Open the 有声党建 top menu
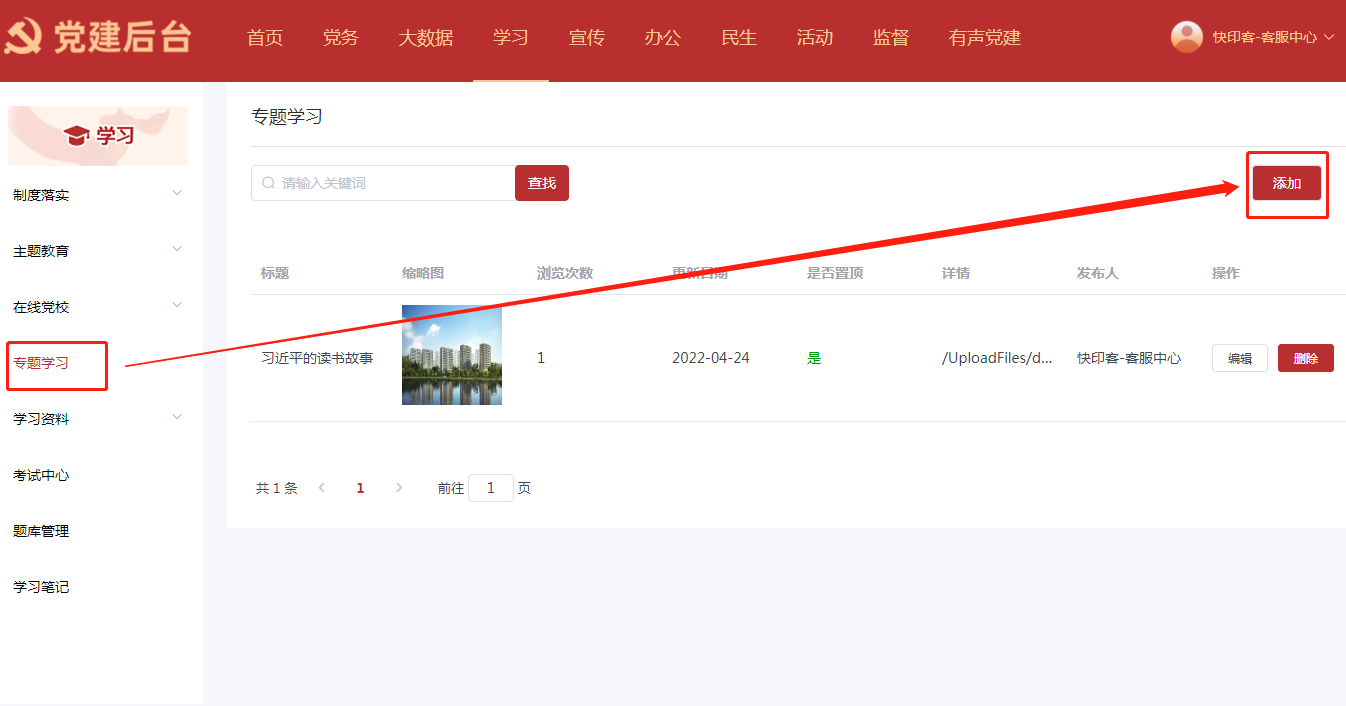The height and width of the screenshot is (706, 1346). [x=984, y=38]
